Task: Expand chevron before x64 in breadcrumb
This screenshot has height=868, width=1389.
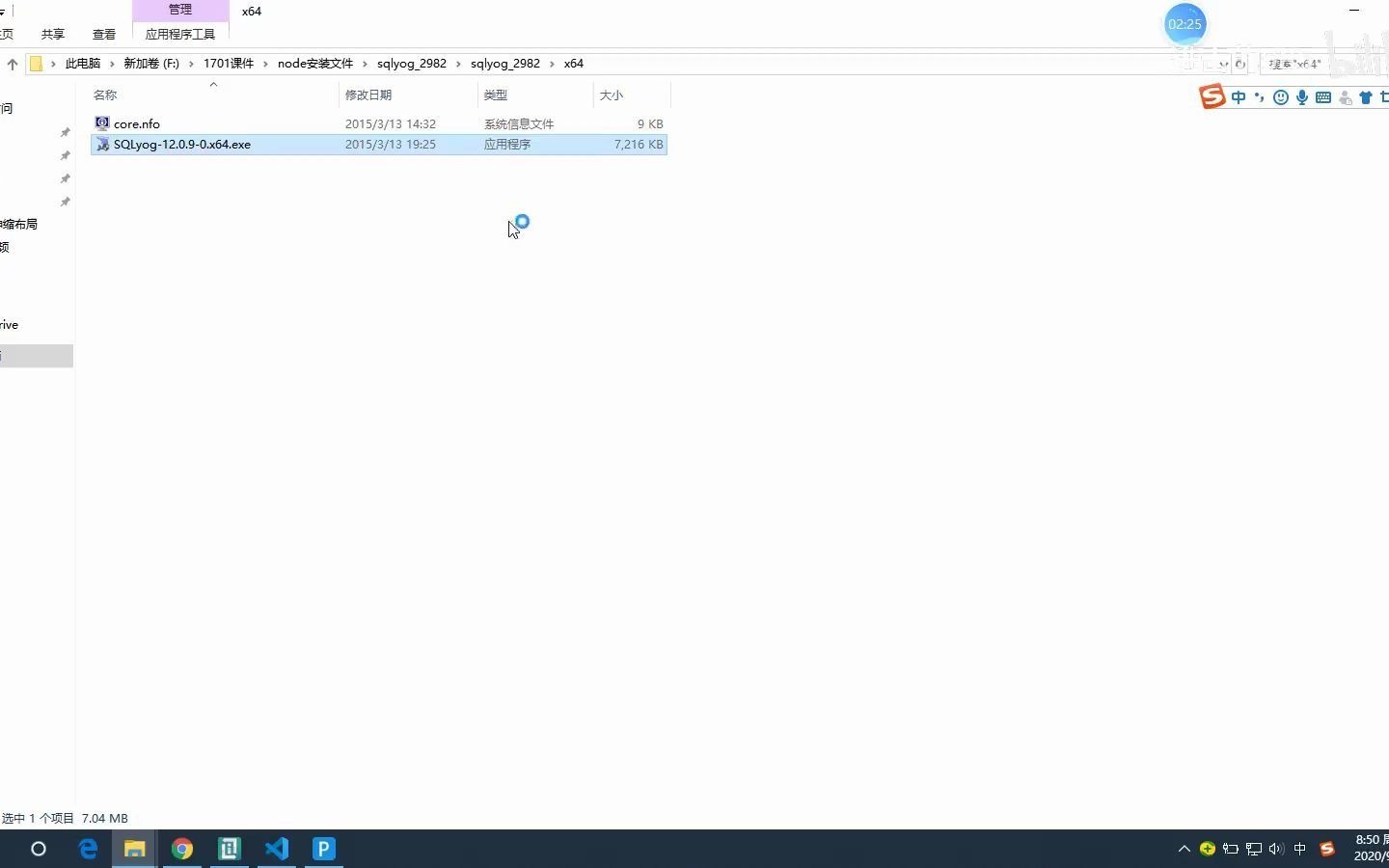Action: click(553, 64)
